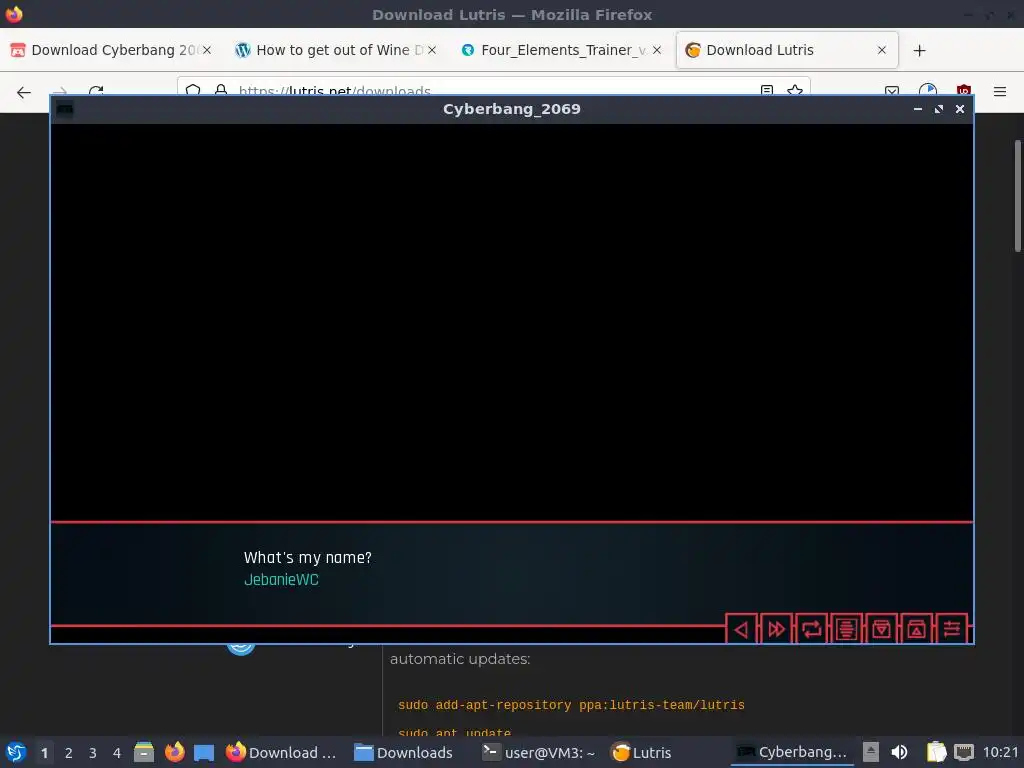This screenshot has width=1024, height=768.
Task: Click the show desktop blue icon in taskbar
Action: pos(204,753)
